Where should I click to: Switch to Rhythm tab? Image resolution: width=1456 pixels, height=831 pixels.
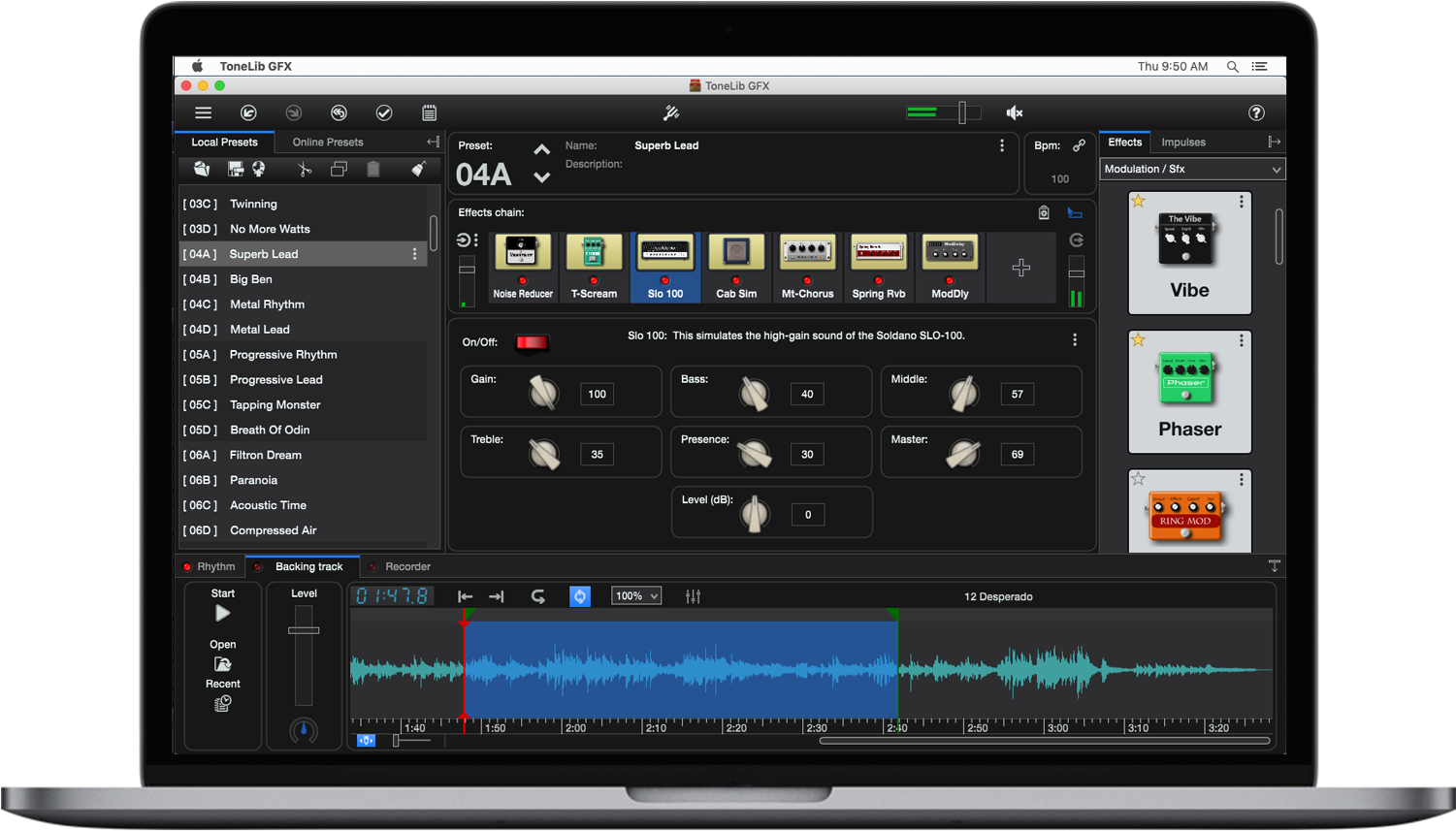tap(209, 566)
